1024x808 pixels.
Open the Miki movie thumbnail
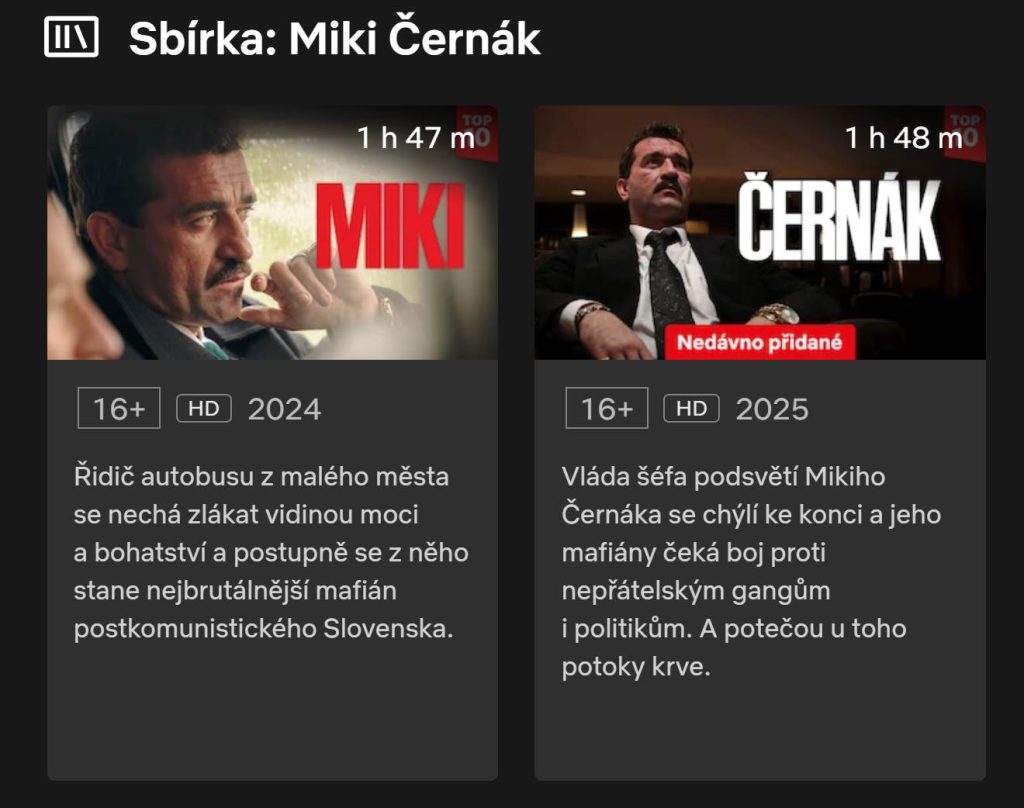272,233
